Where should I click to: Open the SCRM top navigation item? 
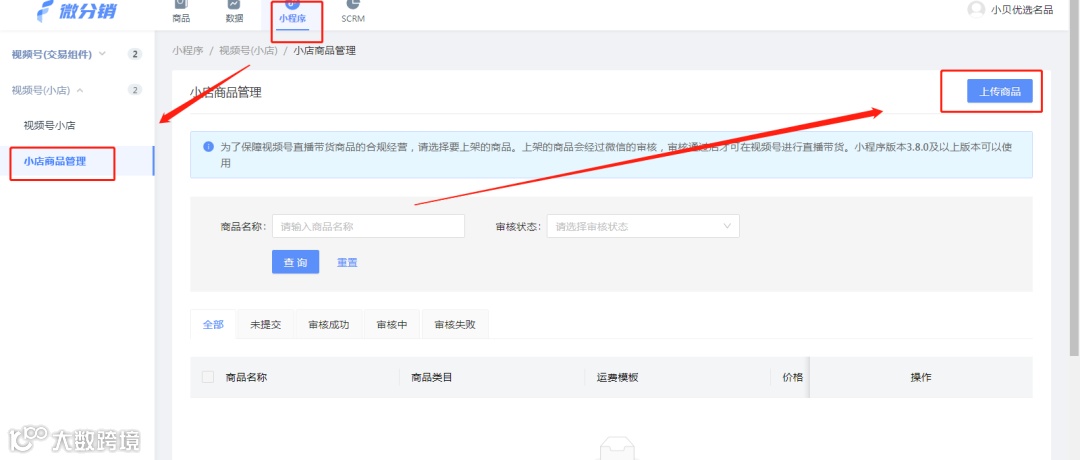pyautogui.click(x=353, y=12)
